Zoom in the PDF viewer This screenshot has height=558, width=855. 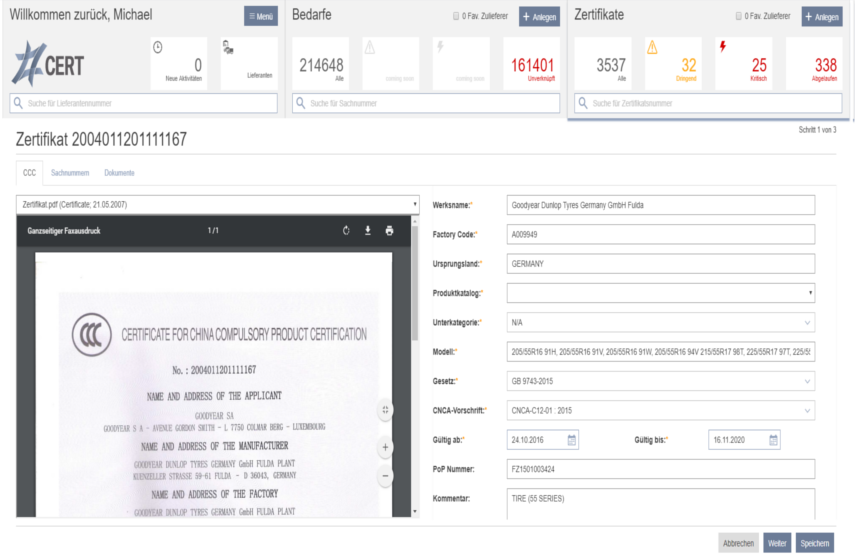click(386, 447)
